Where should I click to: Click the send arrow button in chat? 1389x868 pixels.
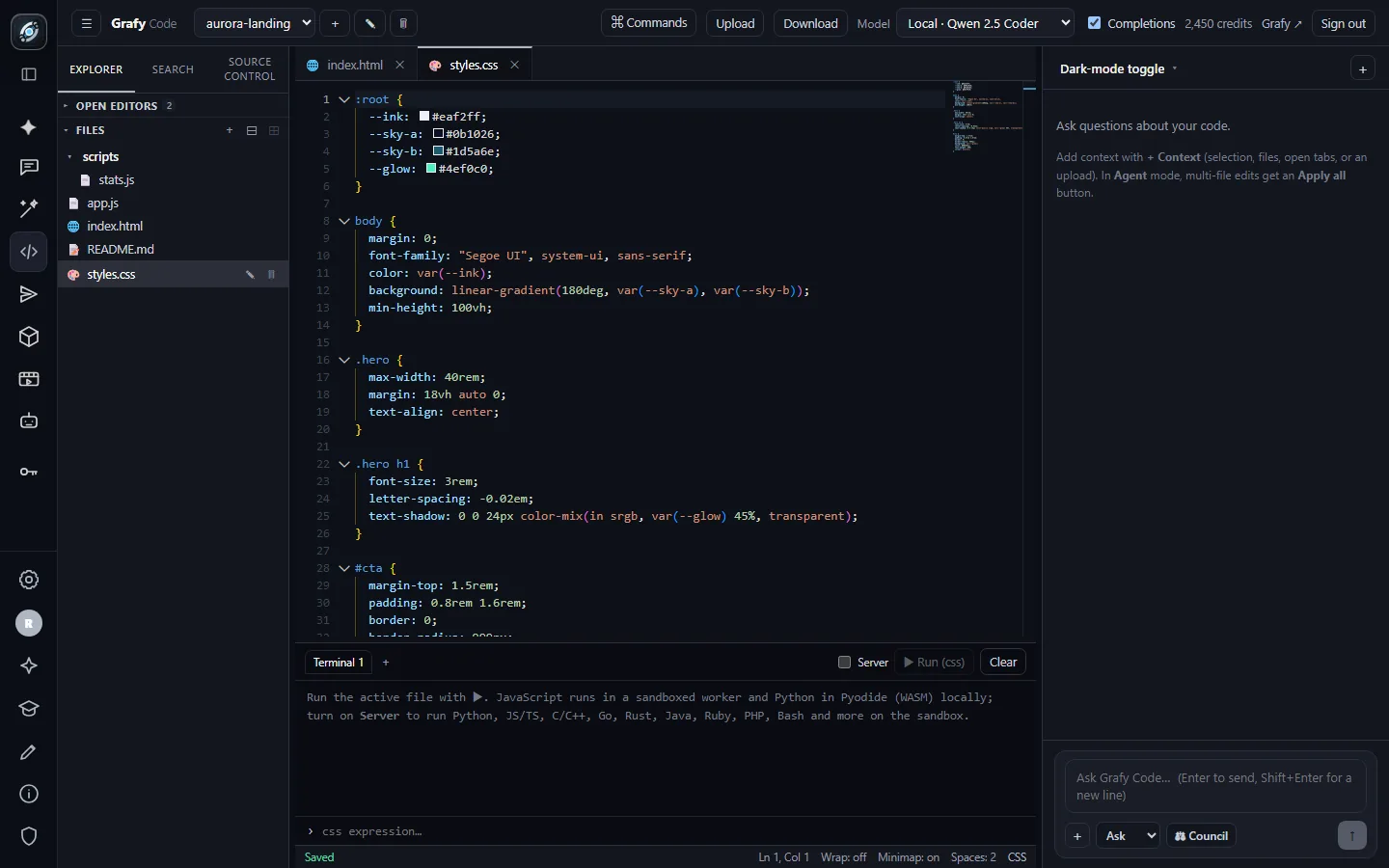coord(1352,836)
